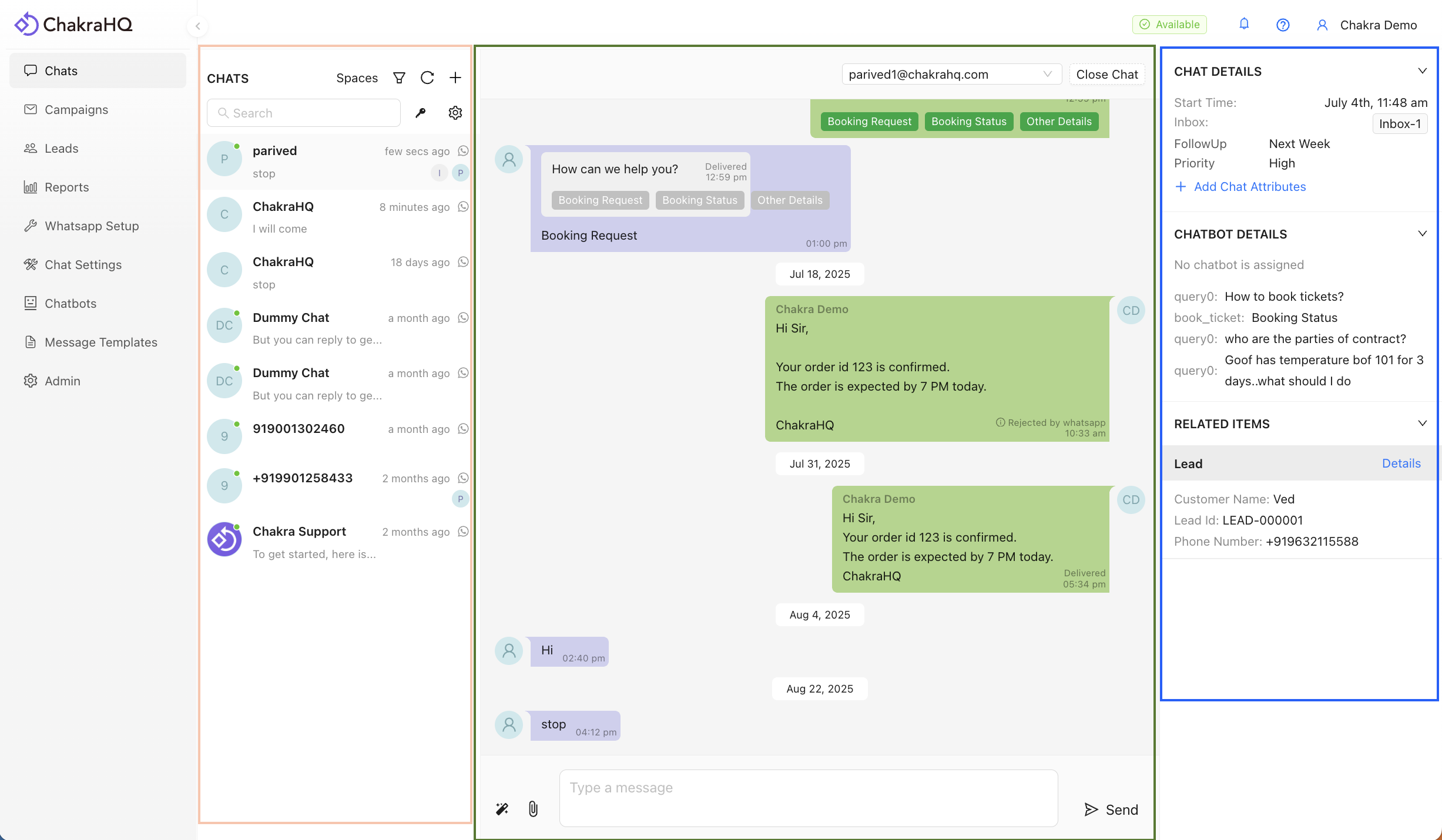This screenshot has height=840, width=1442.
Task: Click the grey Booking Request quick reply
Action: pos(600,200)
